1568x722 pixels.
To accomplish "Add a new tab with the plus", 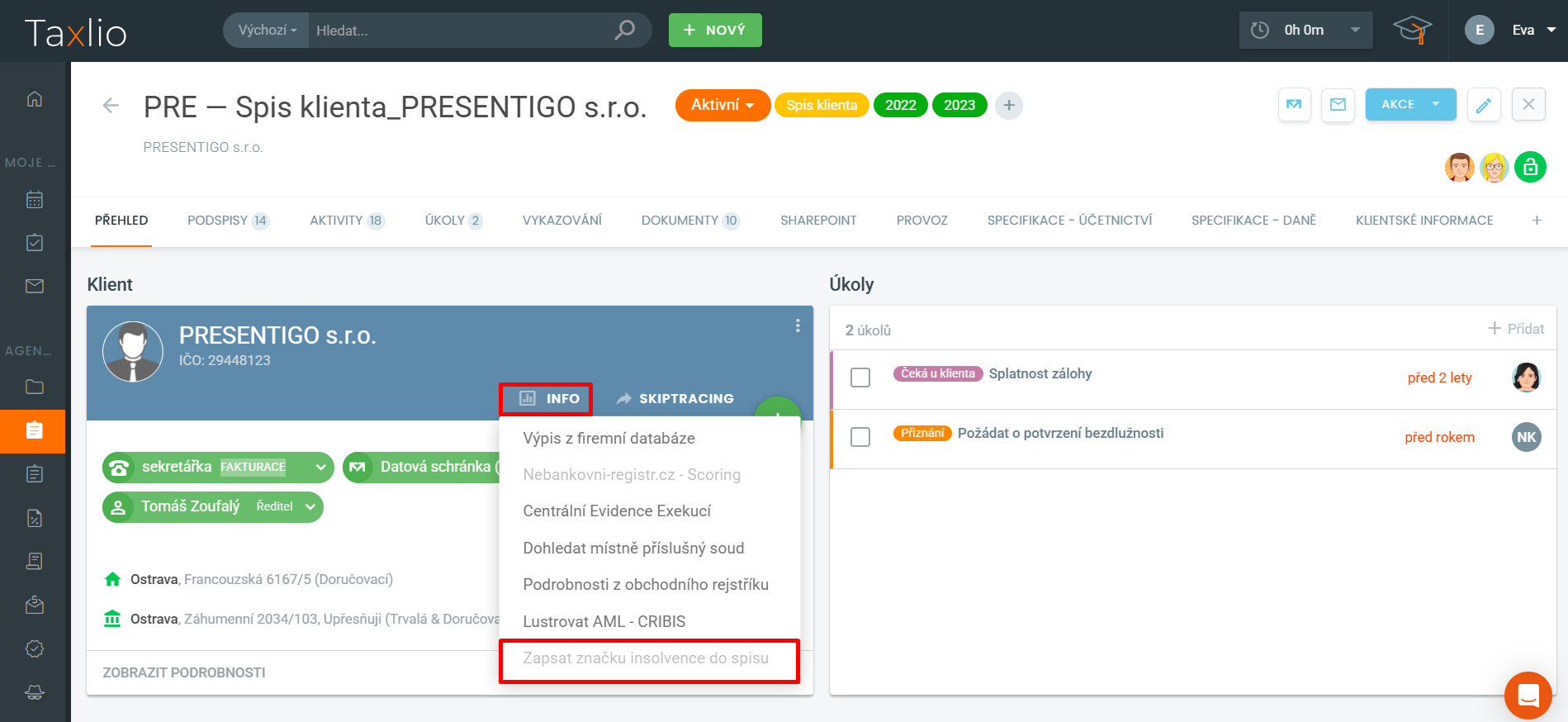I will [x=1537, y=221].
